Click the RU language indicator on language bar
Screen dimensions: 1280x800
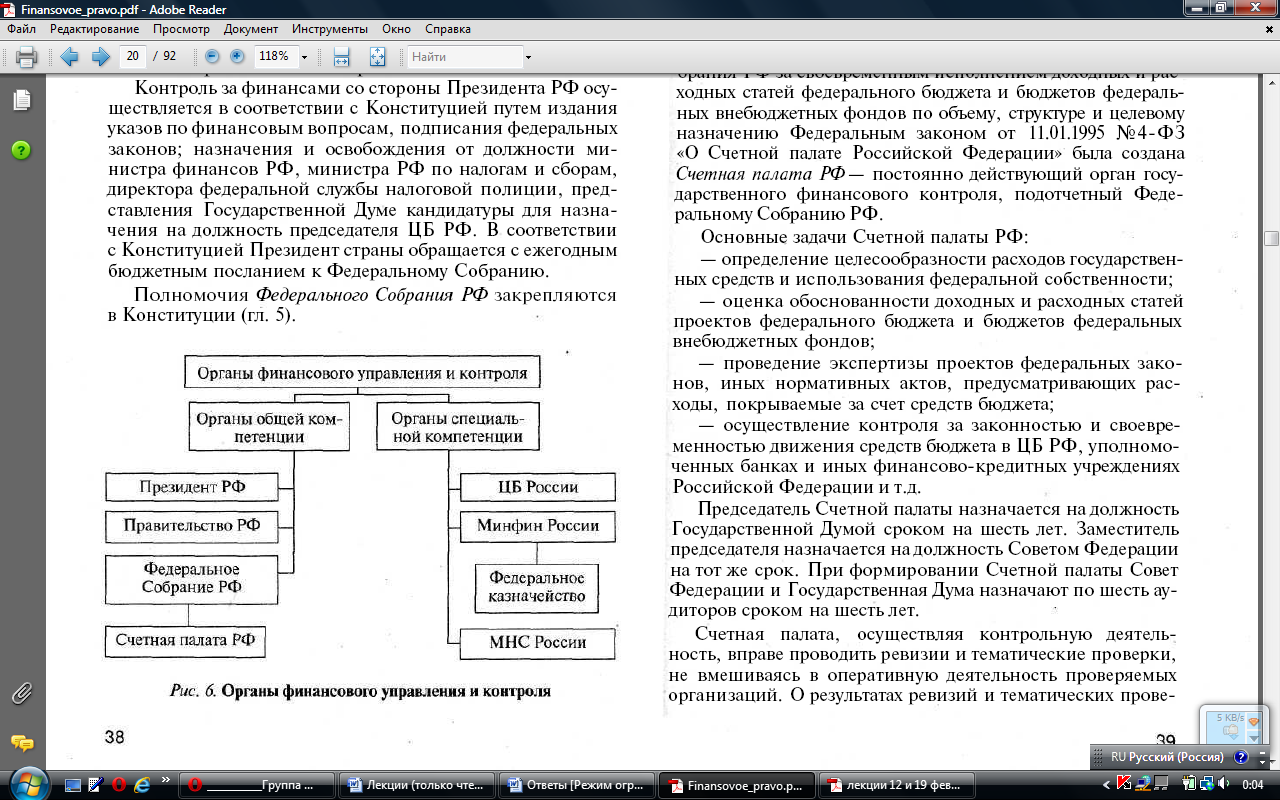[1118, 758]
